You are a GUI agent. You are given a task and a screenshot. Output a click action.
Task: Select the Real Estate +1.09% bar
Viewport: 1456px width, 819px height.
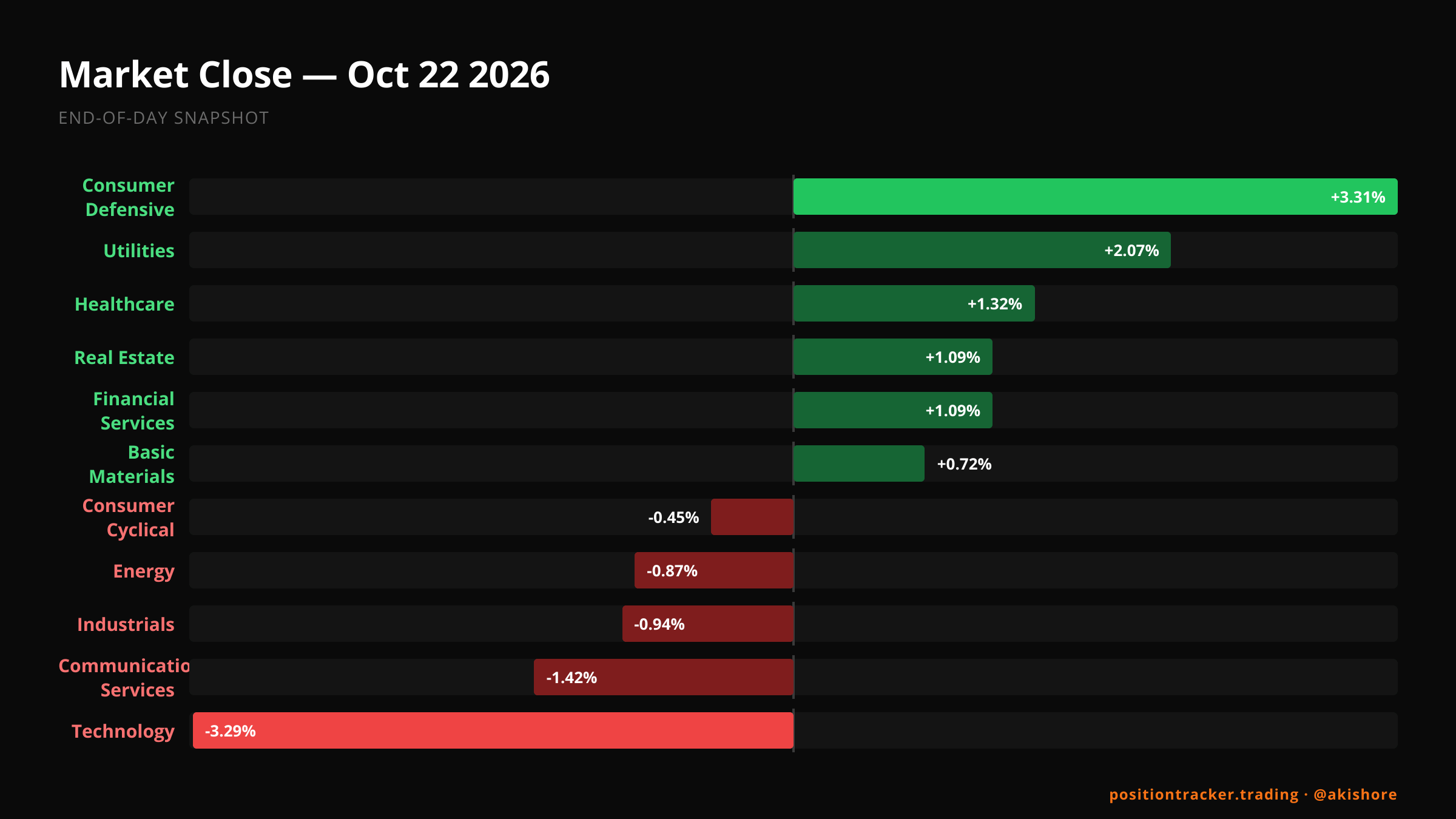(x=892, y=357)
